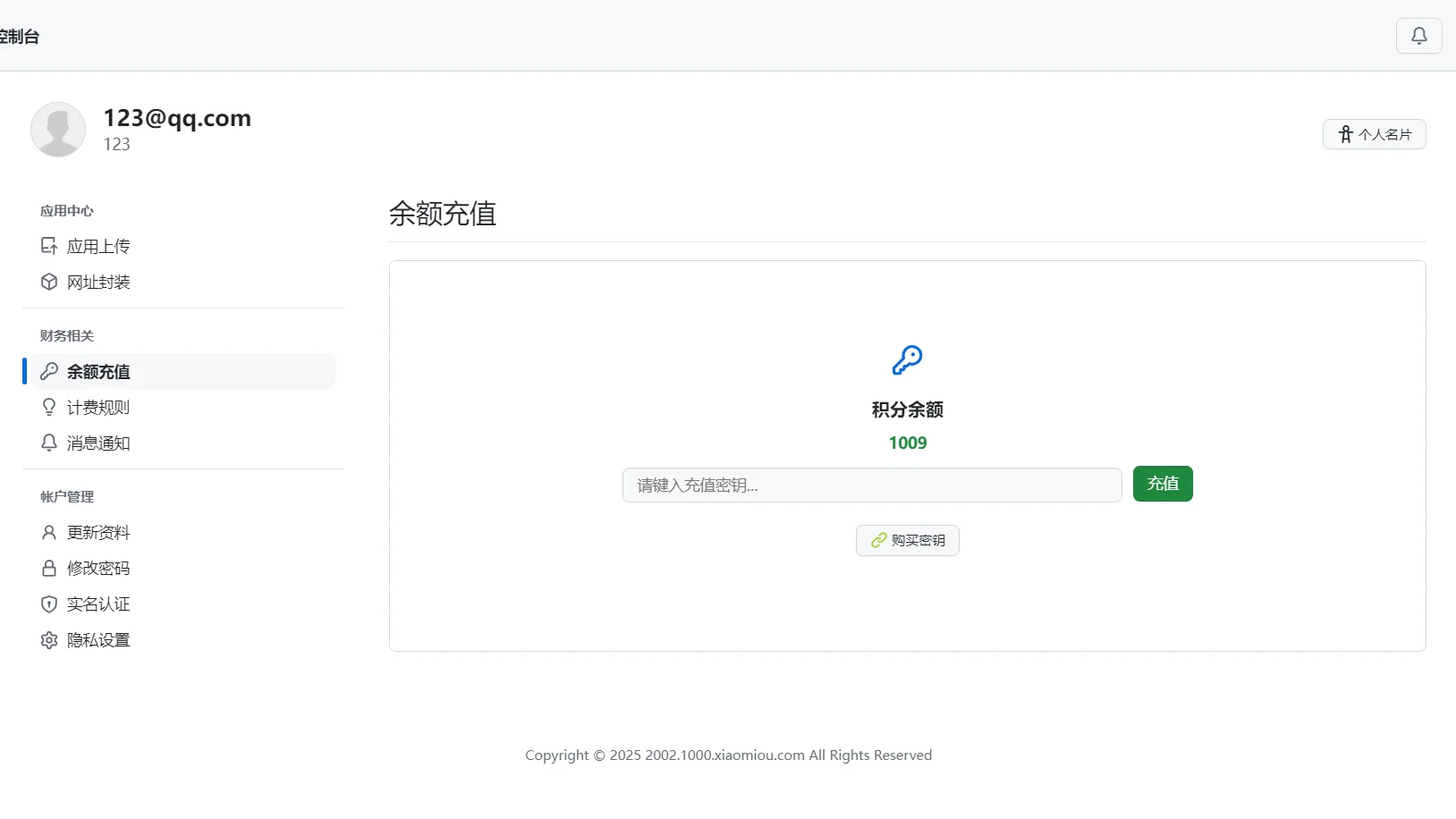Click the 控制台 header title
1456x819 pixels.
pos(20,37)
